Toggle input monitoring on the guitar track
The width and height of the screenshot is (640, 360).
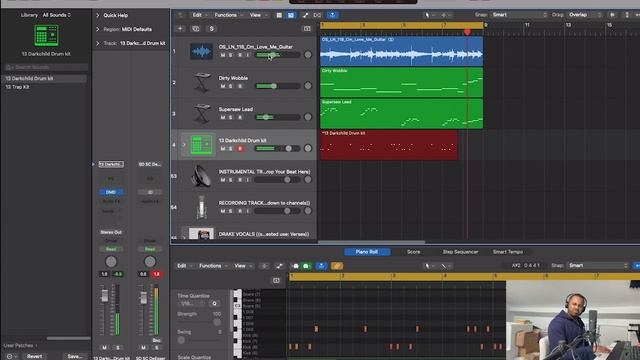click(248, 55)
